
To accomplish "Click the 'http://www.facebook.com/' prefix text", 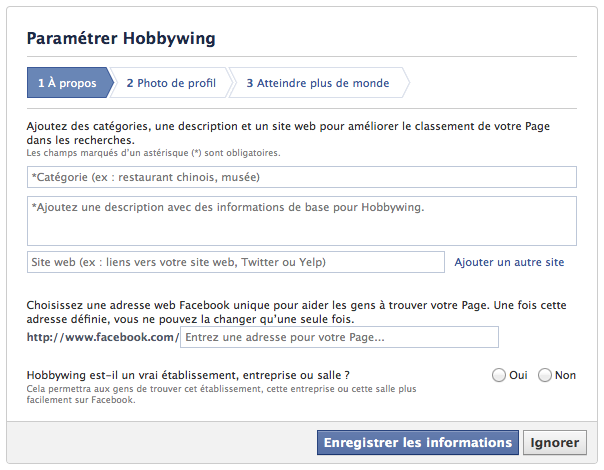I will [103, 337].
